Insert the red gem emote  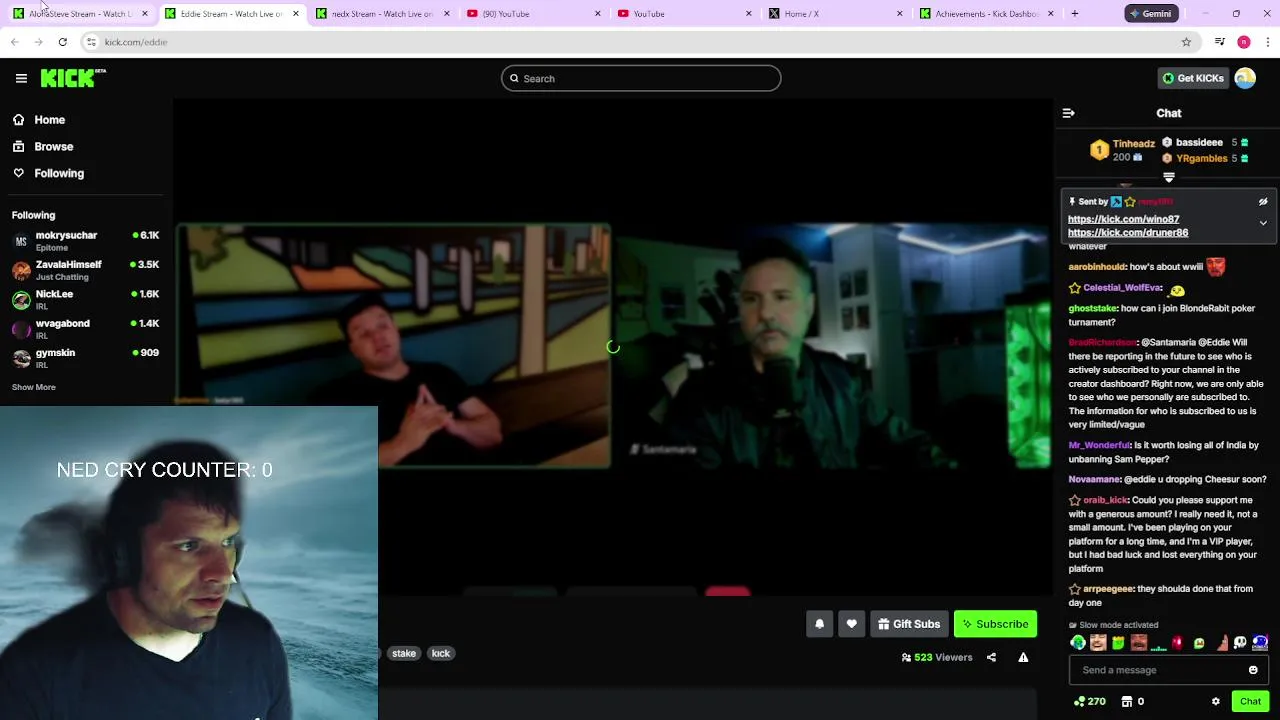pos(1178,643)
